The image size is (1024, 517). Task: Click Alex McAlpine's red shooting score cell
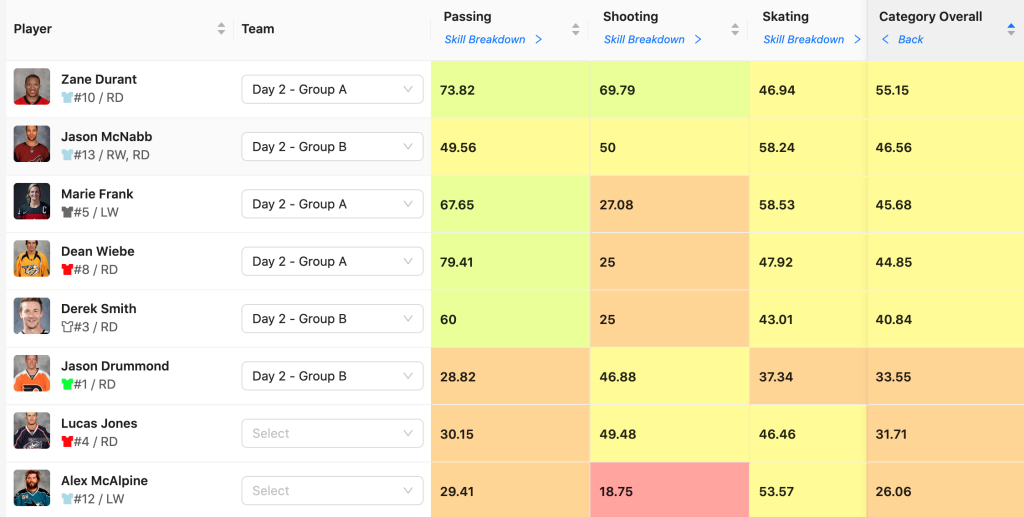pos(668,491)
